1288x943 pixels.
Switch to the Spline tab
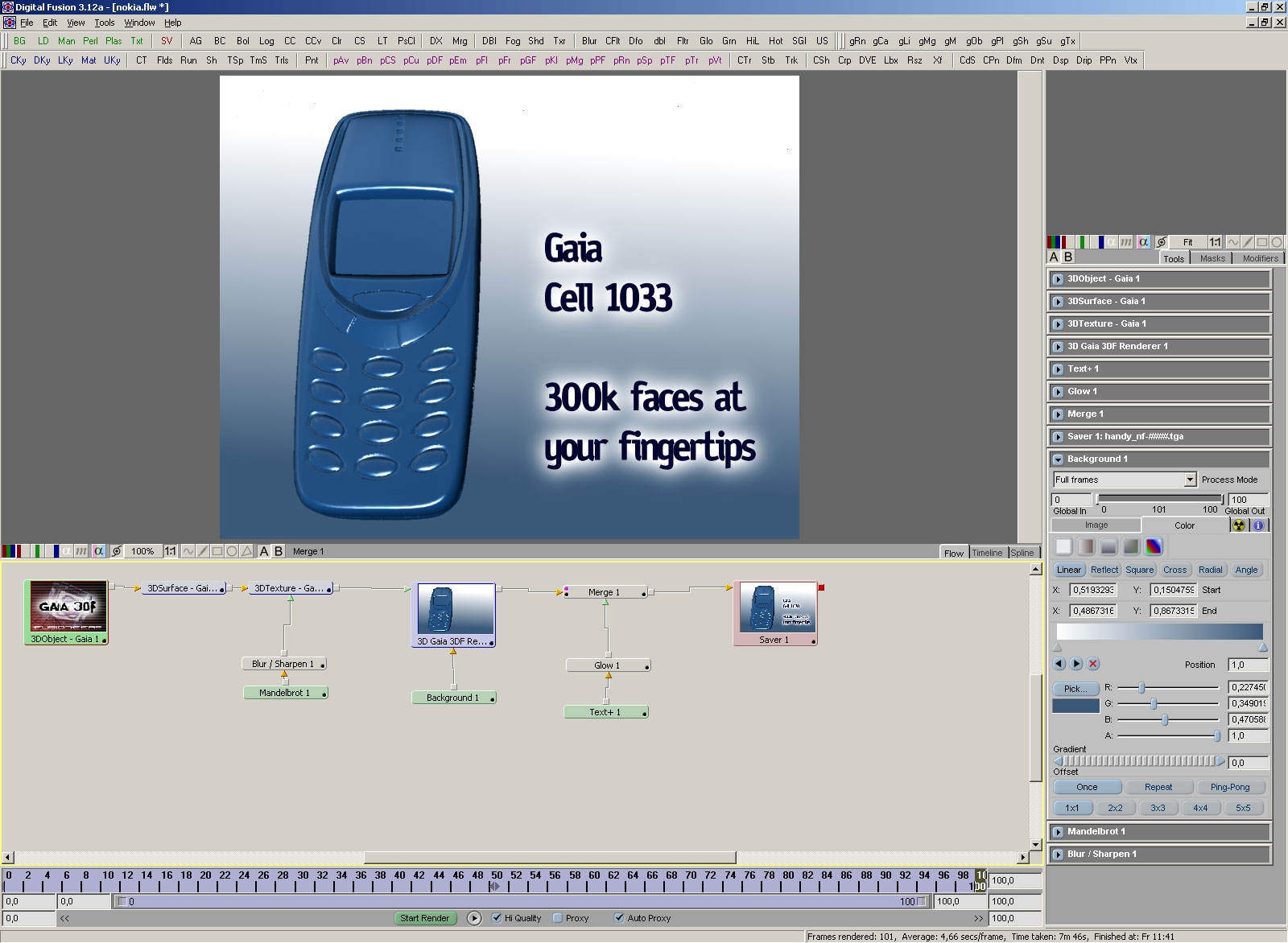(1022, 553)
